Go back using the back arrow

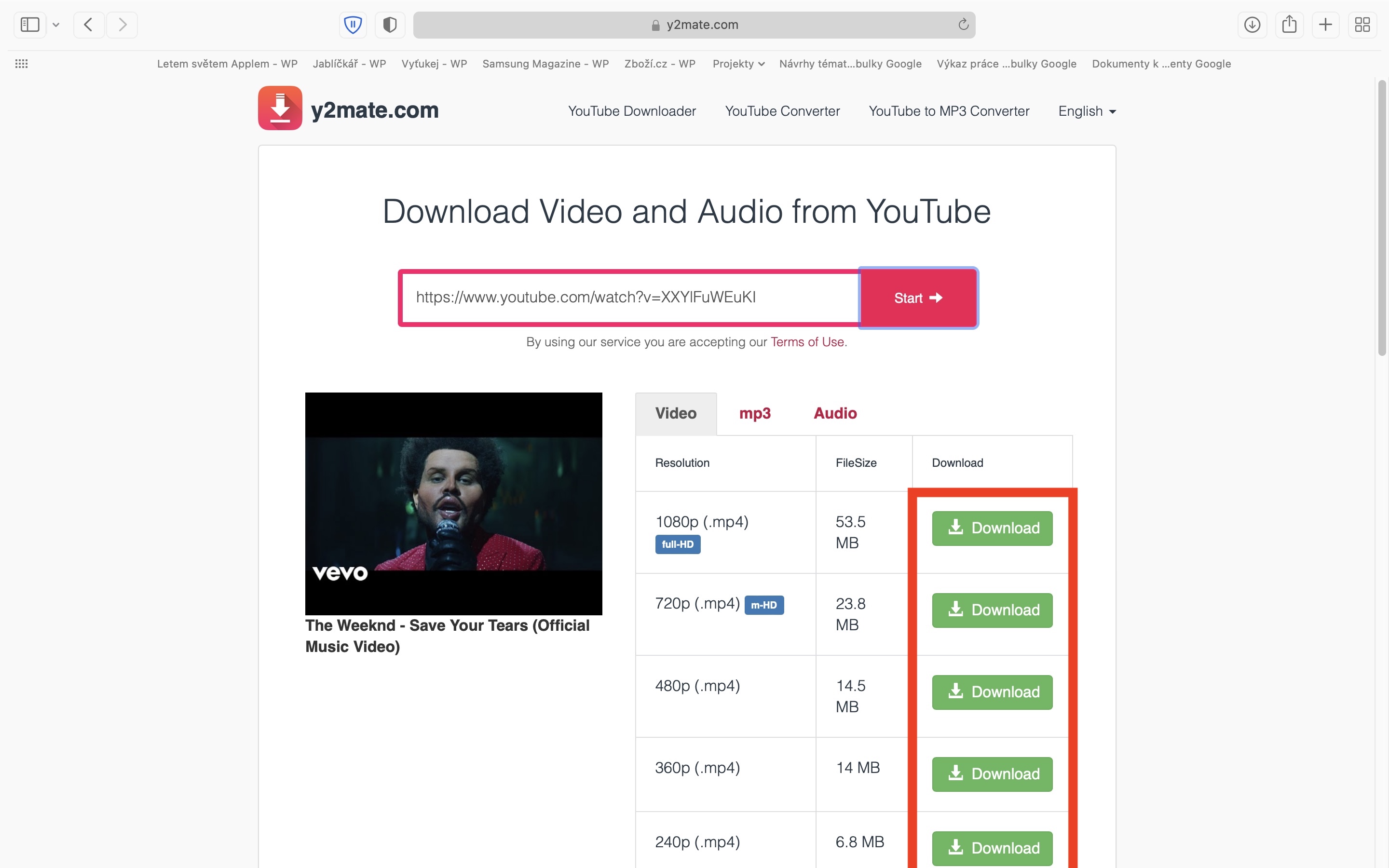point(88,25)
